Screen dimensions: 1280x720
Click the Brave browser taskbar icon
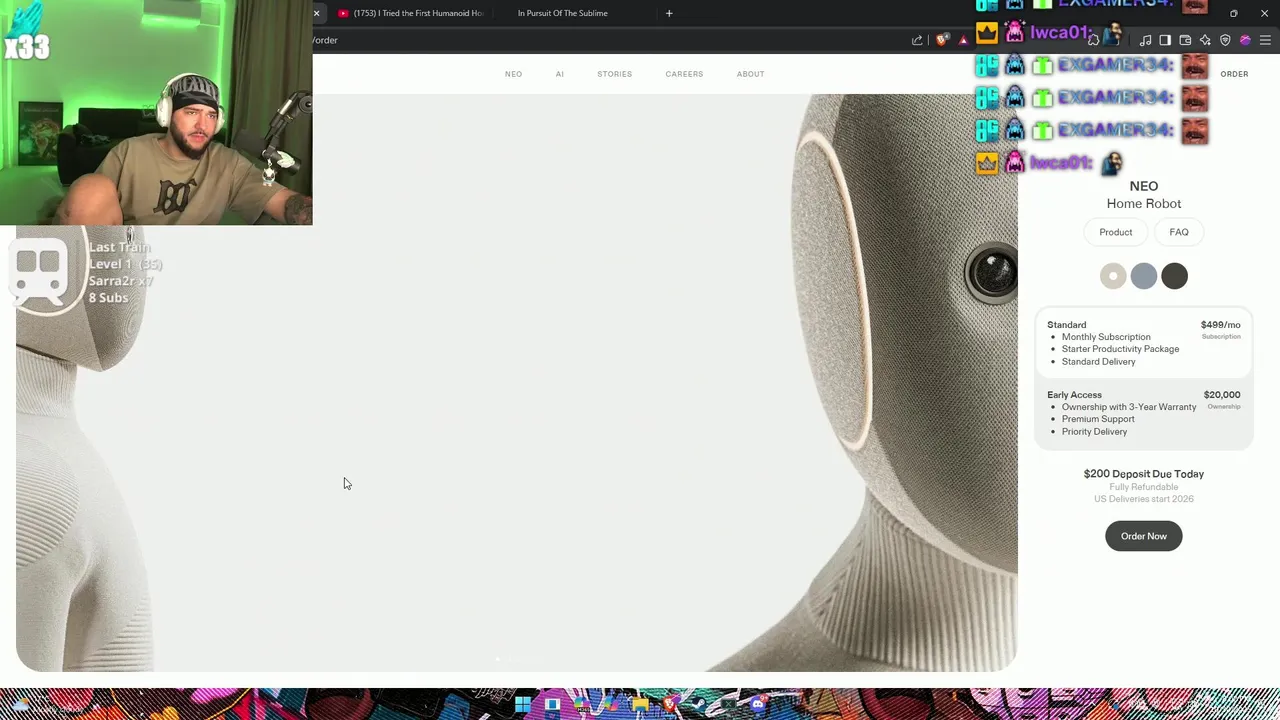pos(670,705)
